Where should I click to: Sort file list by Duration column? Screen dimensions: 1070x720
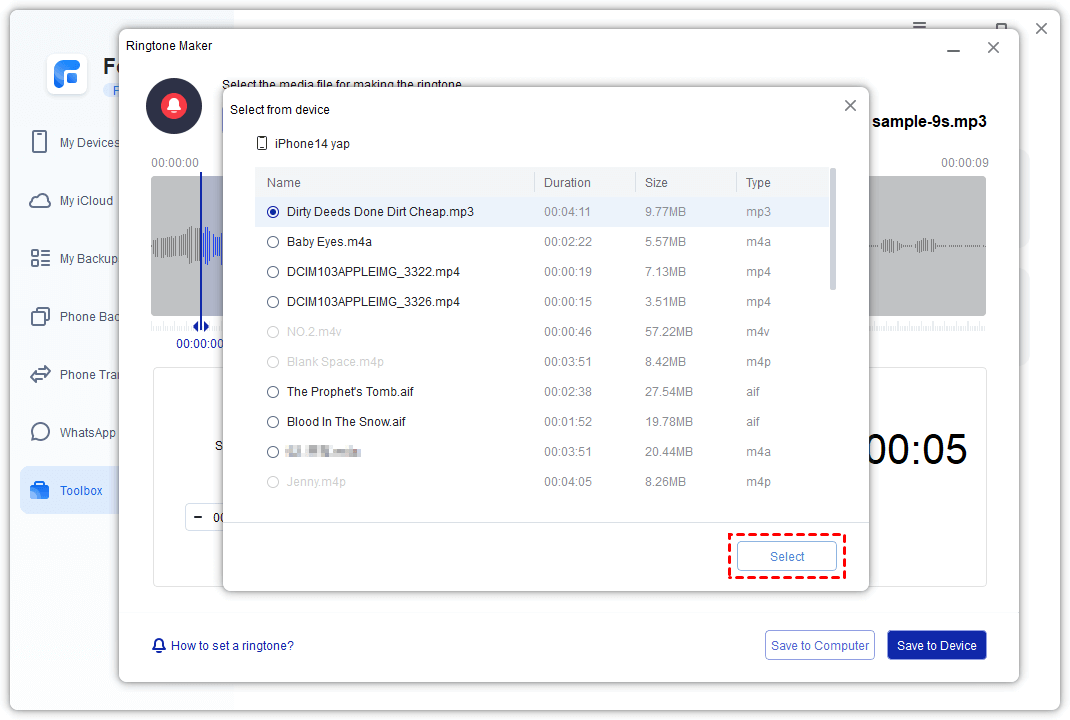pos(567,183)
